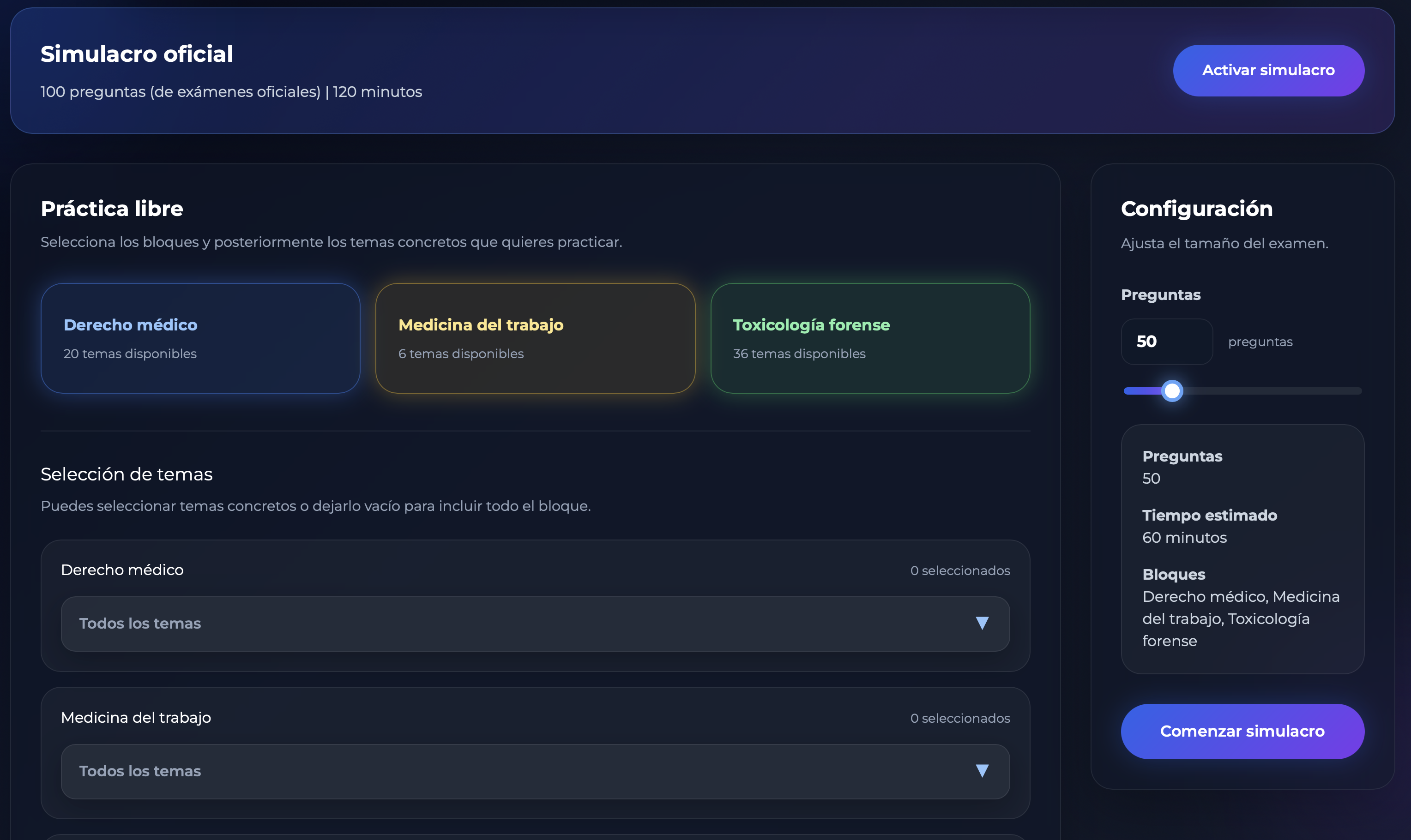Viewport: 1411px width, 840px height.
Task: Open the Derecho médico topics dropdown
Action: coord(535,623)
